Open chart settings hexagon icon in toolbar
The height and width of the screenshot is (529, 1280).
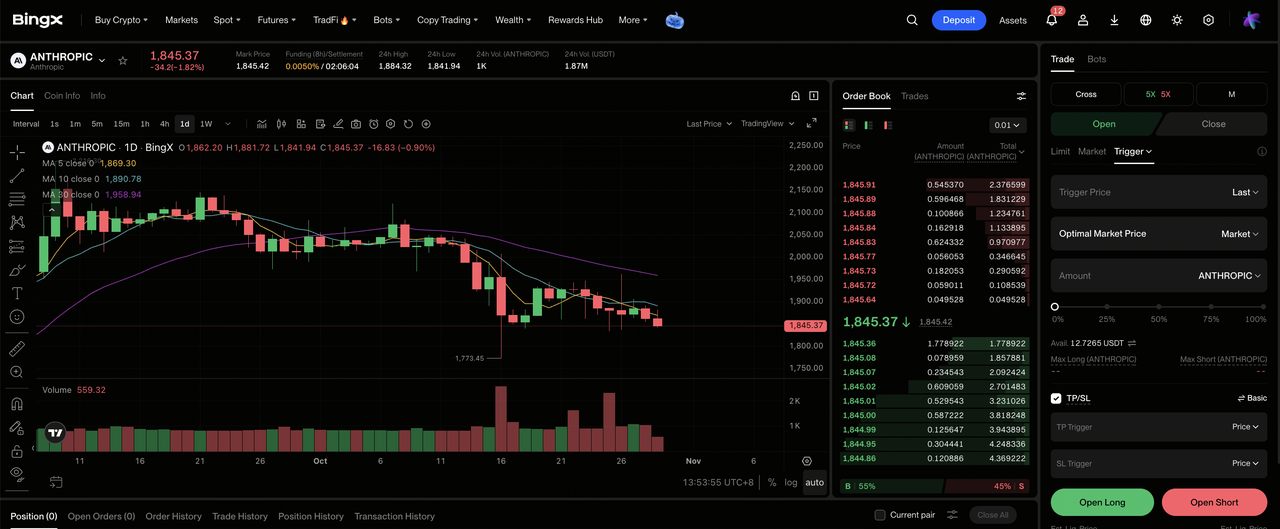[x=391, y=124]
